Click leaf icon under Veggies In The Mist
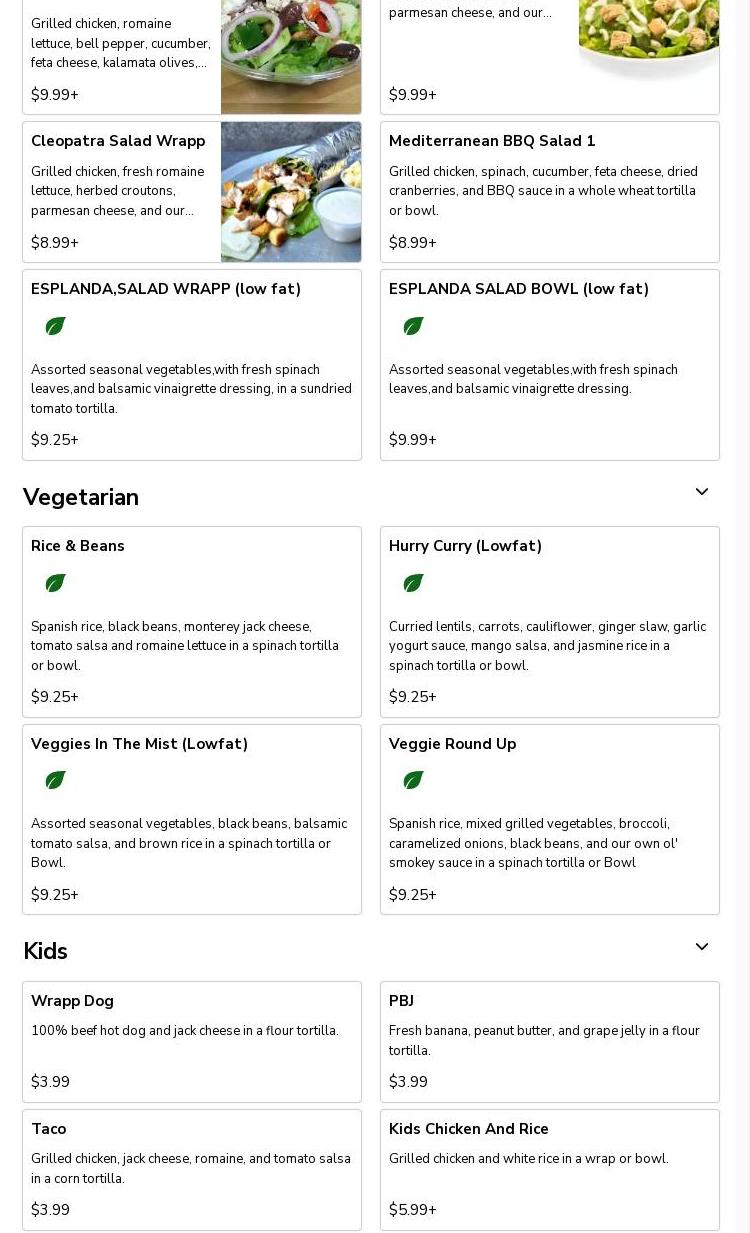 coord(55,780)
